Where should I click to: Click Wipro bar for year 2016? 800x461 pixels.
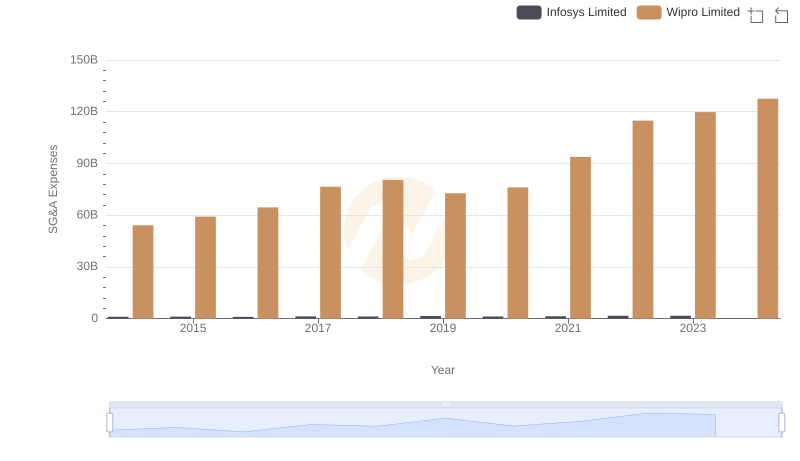pyautogui.click(x=268, y=263)
